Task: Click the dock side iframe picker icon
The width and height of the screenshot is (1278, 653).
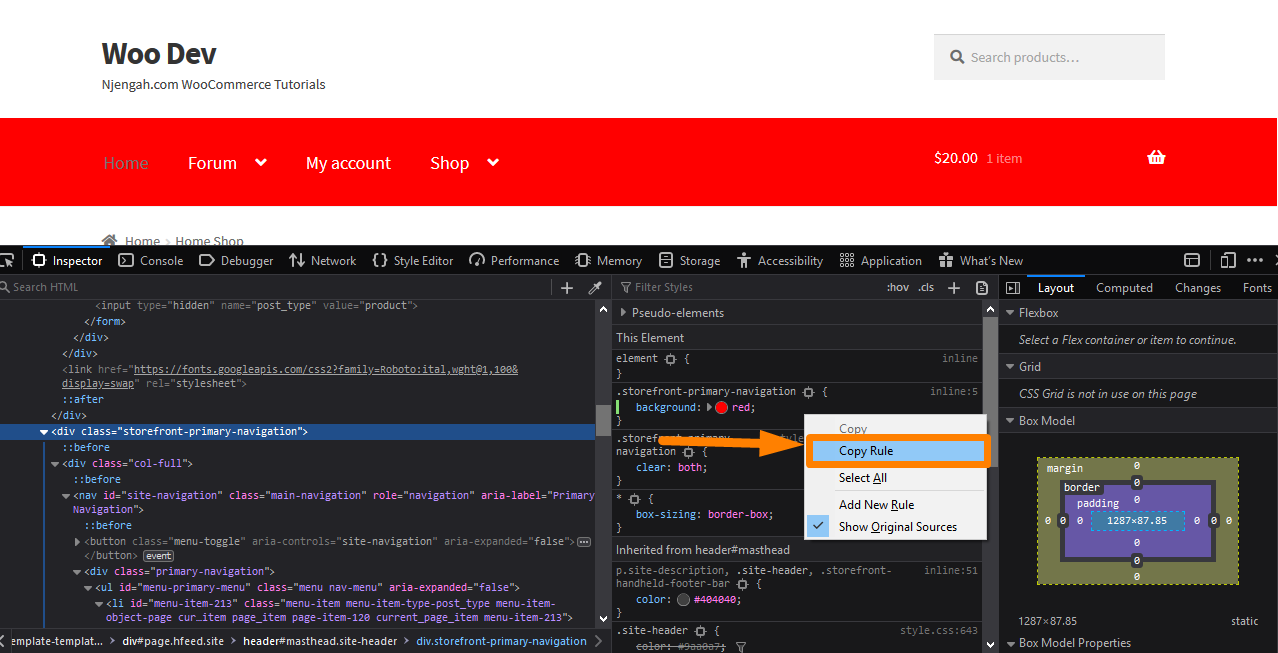Action: pos(1192,261)
